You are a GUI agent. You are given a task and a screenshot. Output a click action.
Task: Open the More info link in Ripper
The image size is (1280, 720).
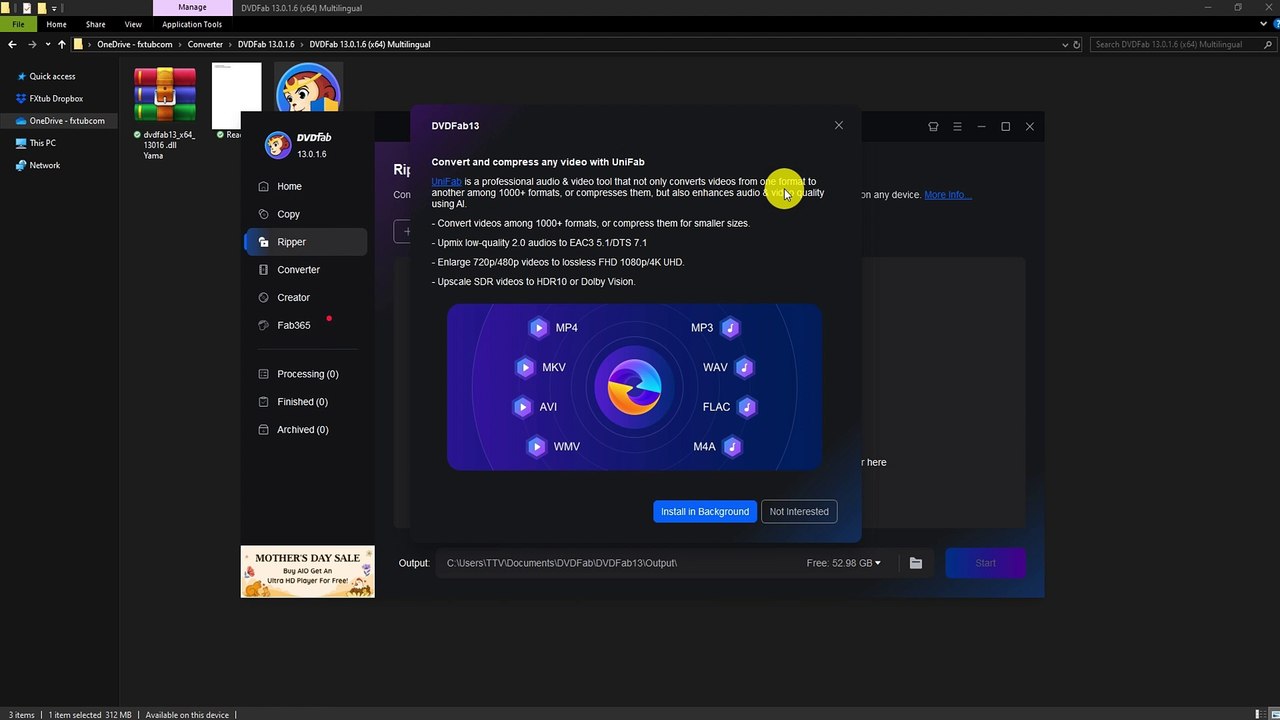point(947,195)
